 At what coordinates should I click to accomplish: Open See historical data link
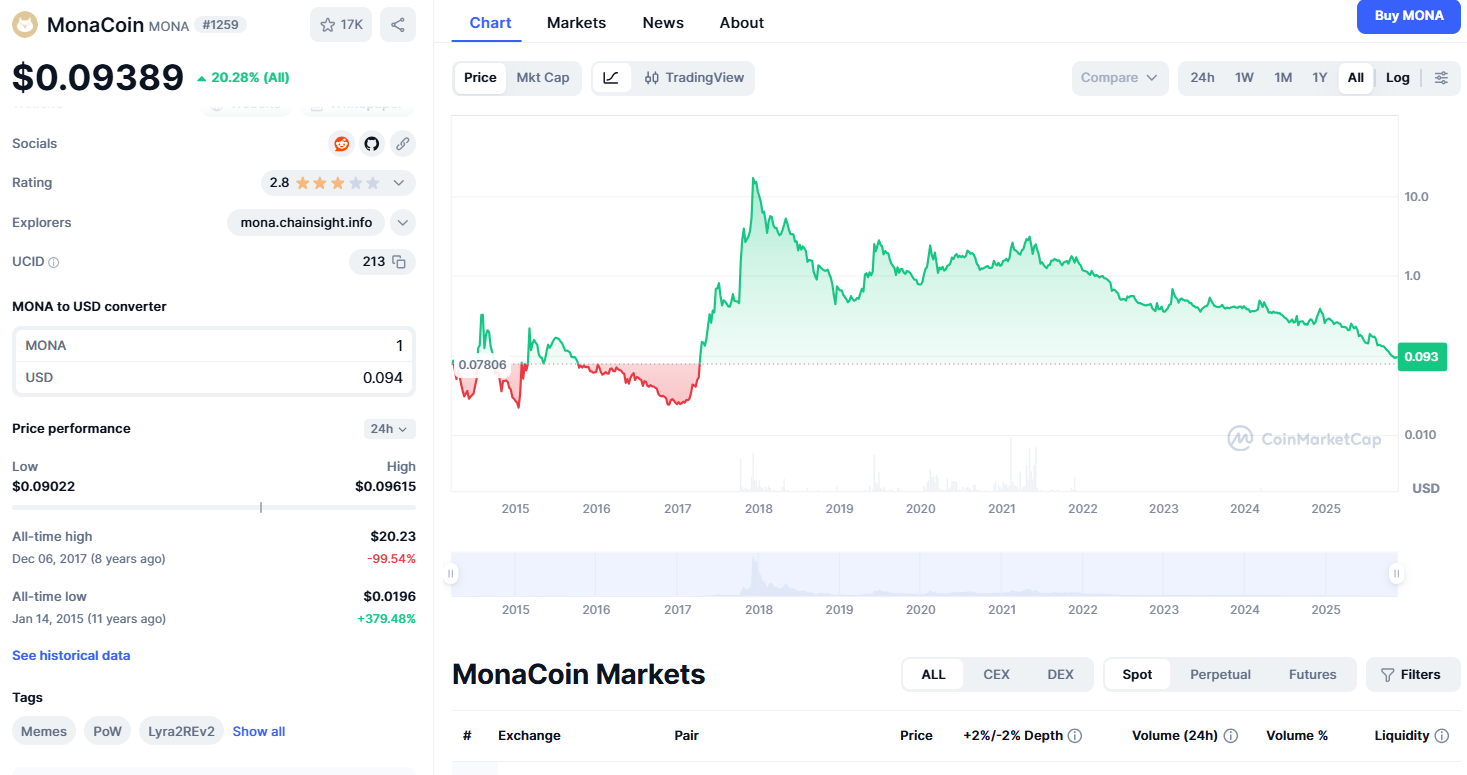click(x=71, y=656)
